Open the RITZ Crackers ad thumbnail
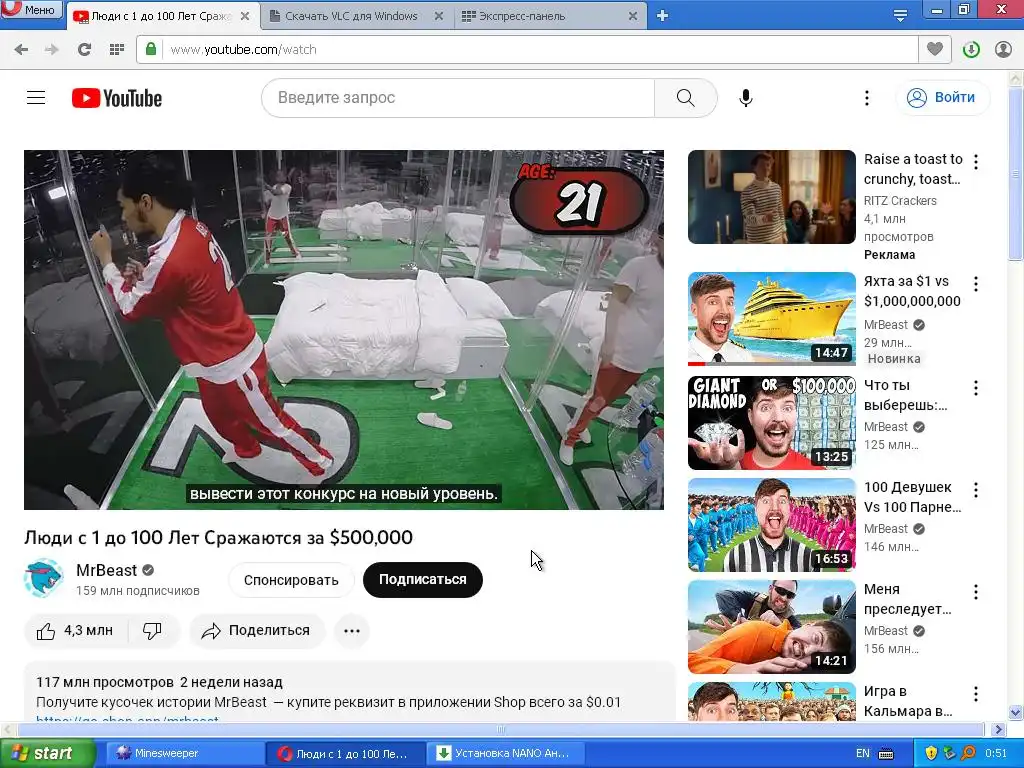 pos(771,197)
